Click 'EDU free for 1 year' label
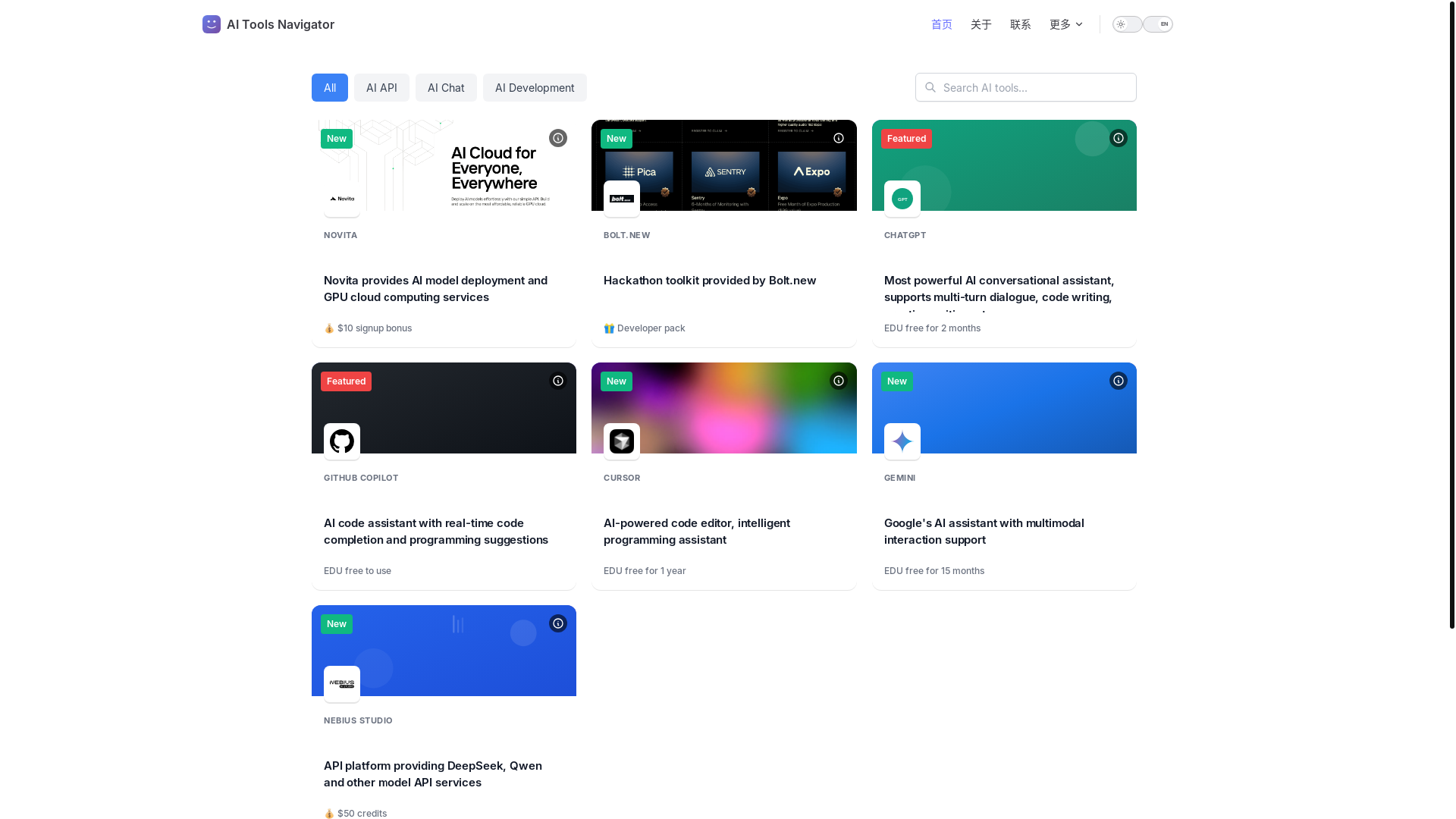 [645, 571]
